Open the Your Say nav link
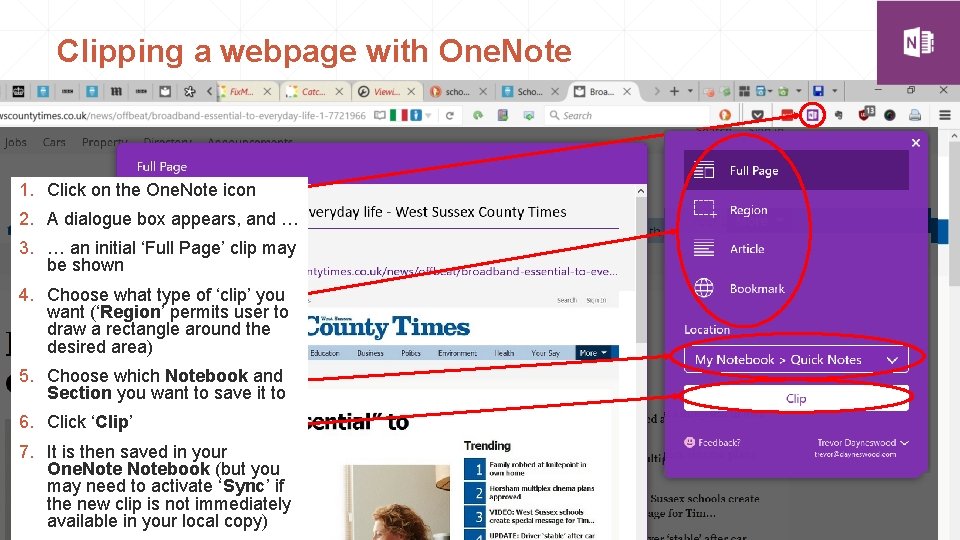 [x=546, y=353]
